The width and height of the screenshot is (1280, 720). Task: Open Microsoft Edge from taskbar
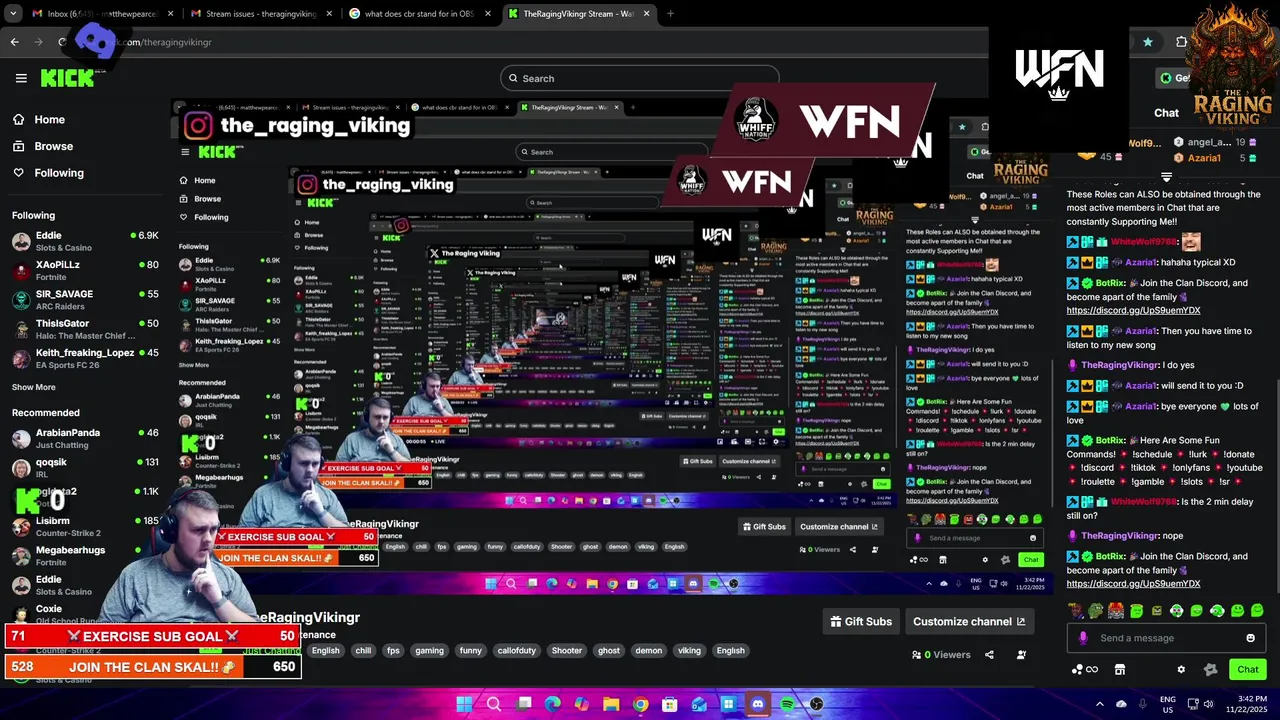pos(552,704)
